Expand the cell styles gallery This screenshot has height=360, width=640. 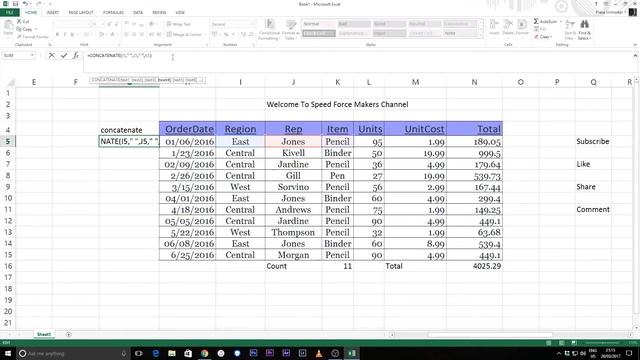(482, 37)
